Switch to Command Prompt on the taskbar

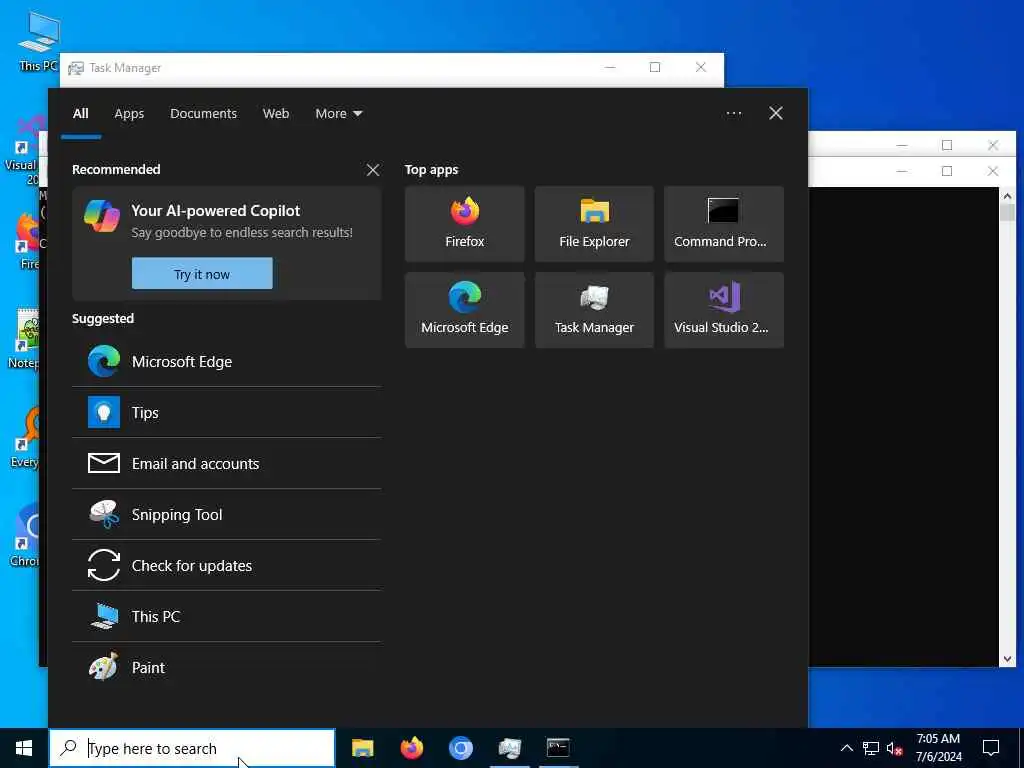coord(558,748)
